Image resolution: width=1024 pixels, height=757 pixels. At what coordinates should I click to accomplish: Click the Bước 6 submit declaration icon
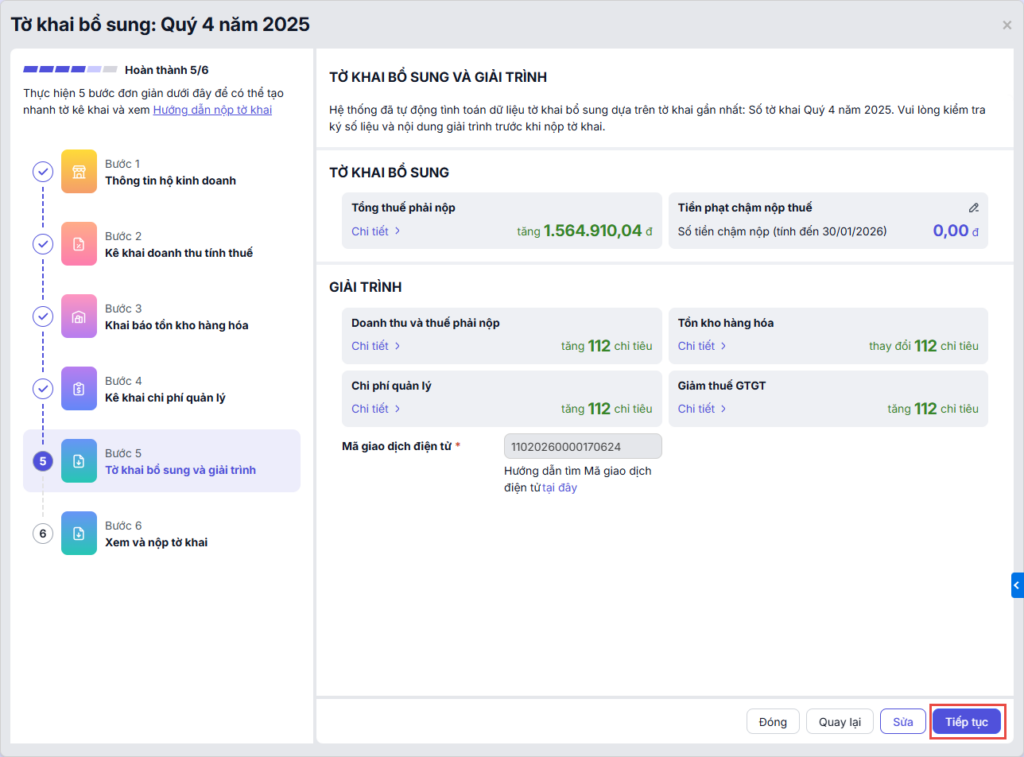79,533
